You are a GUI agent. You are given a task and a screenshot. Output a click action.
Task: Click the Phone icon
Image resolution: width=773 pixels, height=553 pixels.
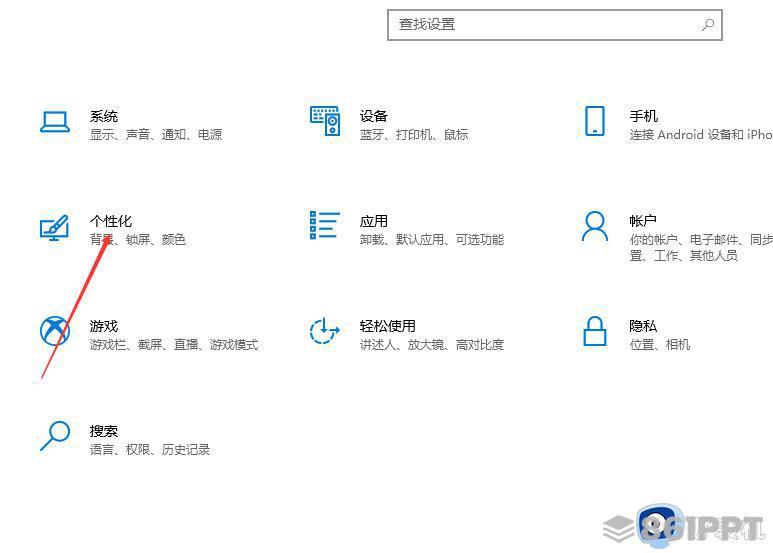(595, 121)
